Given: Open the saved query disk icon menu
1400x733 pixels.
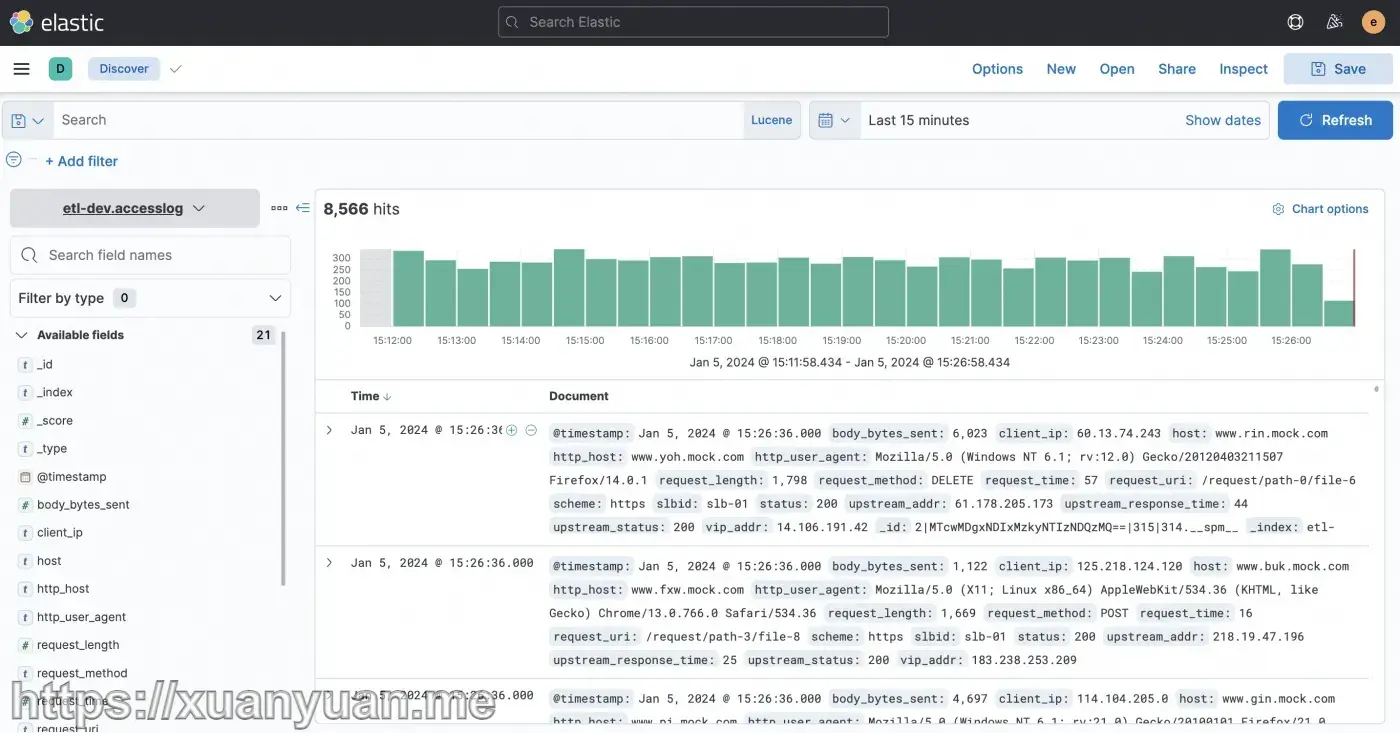Looking at the screenshot, I should (x=27, y=120).
